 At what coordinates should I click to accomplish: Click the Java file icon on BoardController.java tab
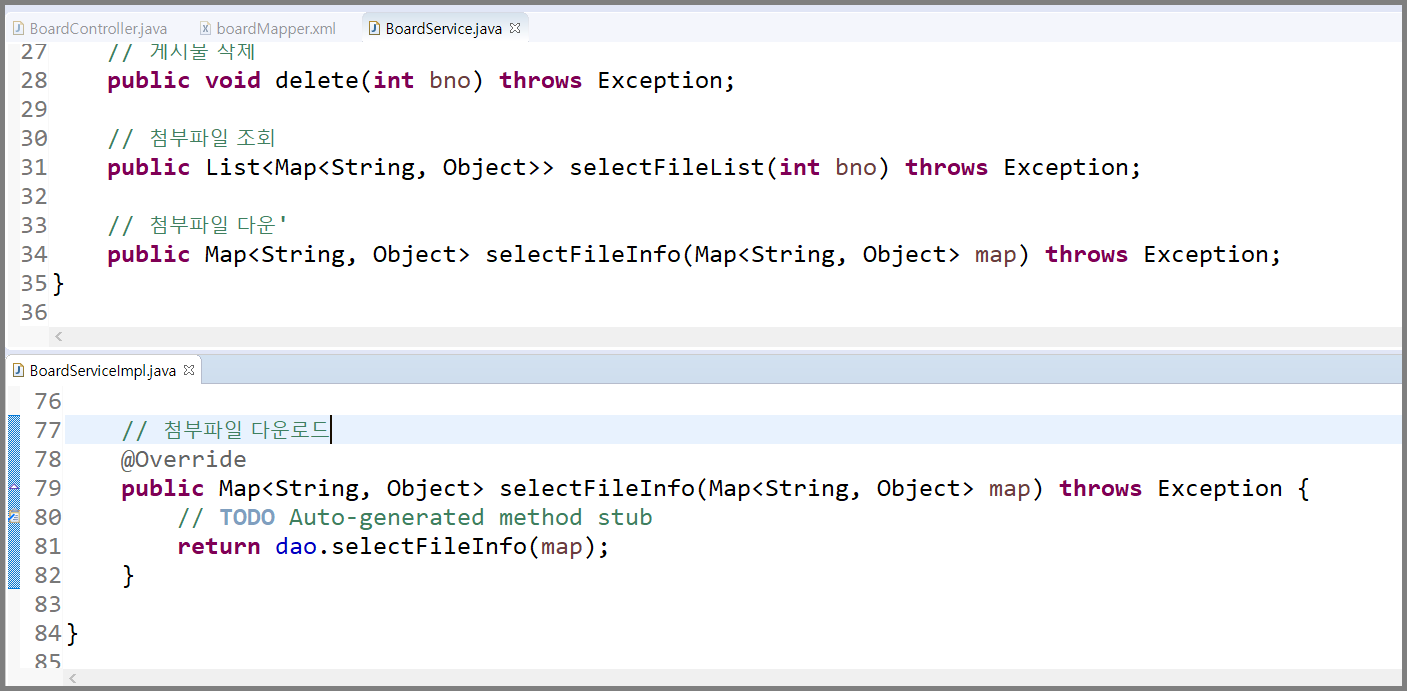(18, 29)
